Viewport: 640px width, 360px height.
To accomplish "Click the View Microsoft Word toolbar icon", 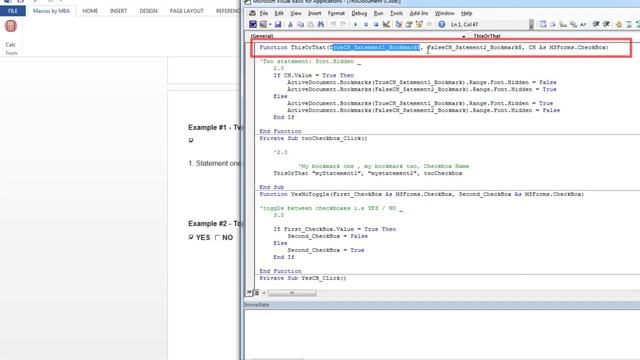I will 253,24.
